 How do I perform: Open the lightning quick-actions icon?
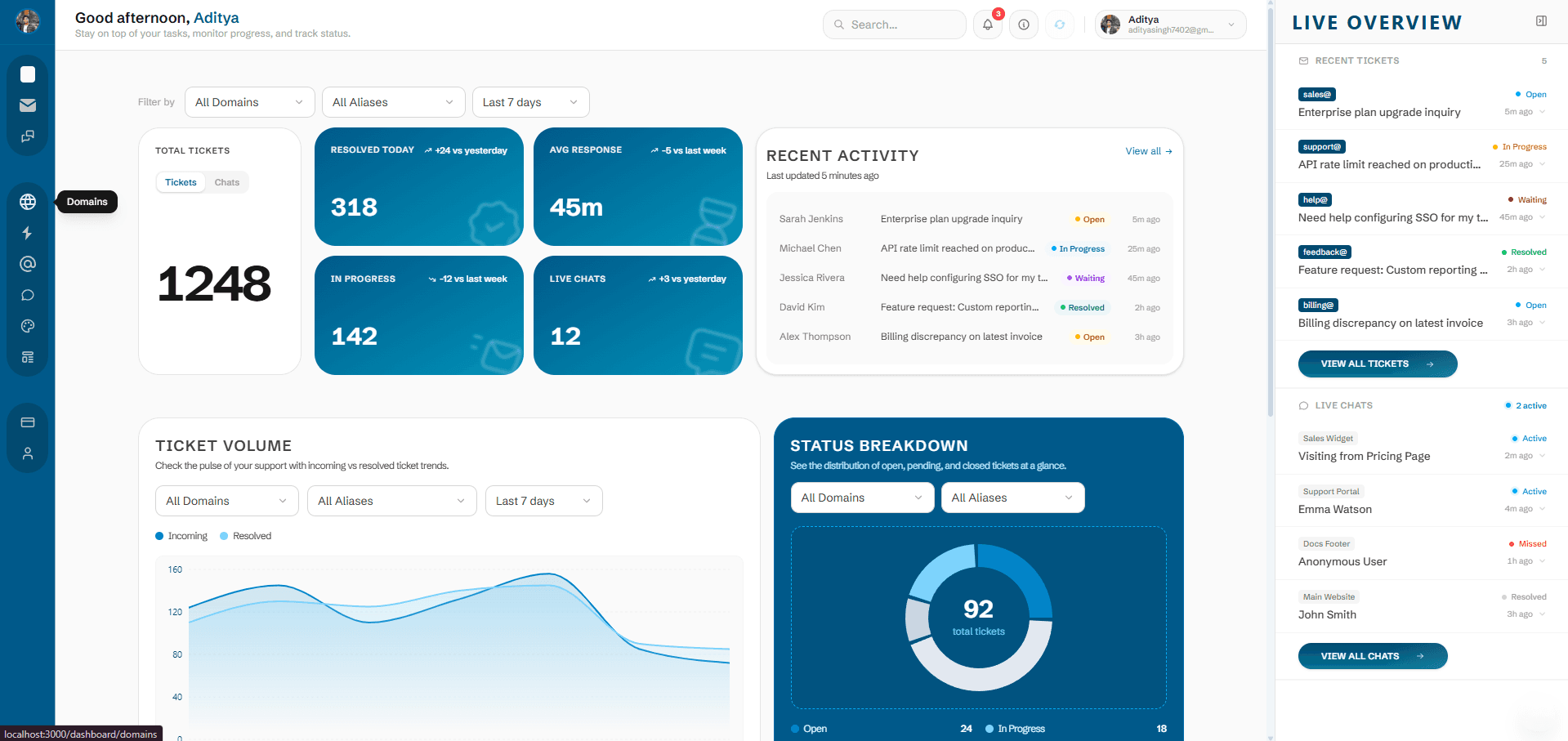(x=27, y=233)
